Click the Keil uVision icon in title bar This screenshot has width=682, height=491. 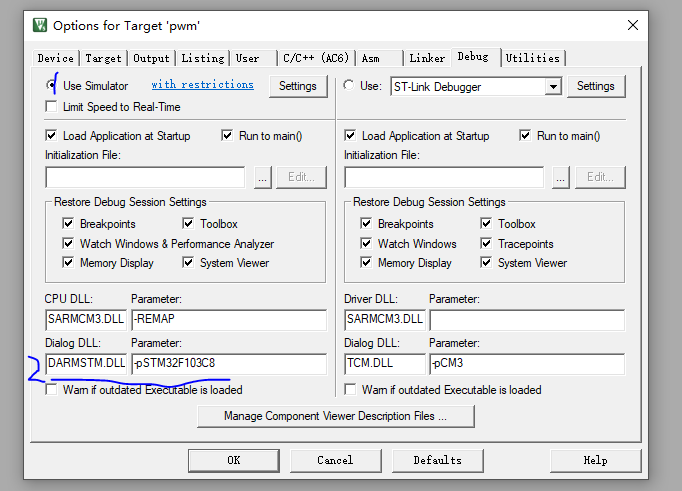coord(40,25)
